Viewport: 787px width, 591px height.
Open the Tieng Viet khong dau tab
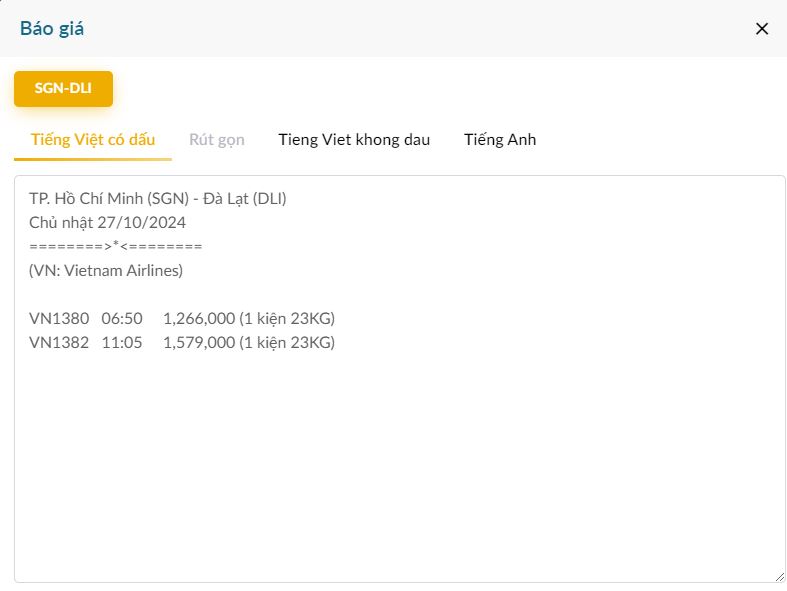coord(354,139)
